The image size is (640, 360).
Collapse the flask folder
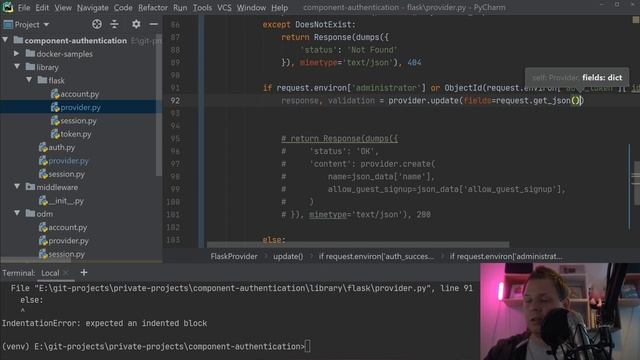pyautogui.click(x=29, y=80)
